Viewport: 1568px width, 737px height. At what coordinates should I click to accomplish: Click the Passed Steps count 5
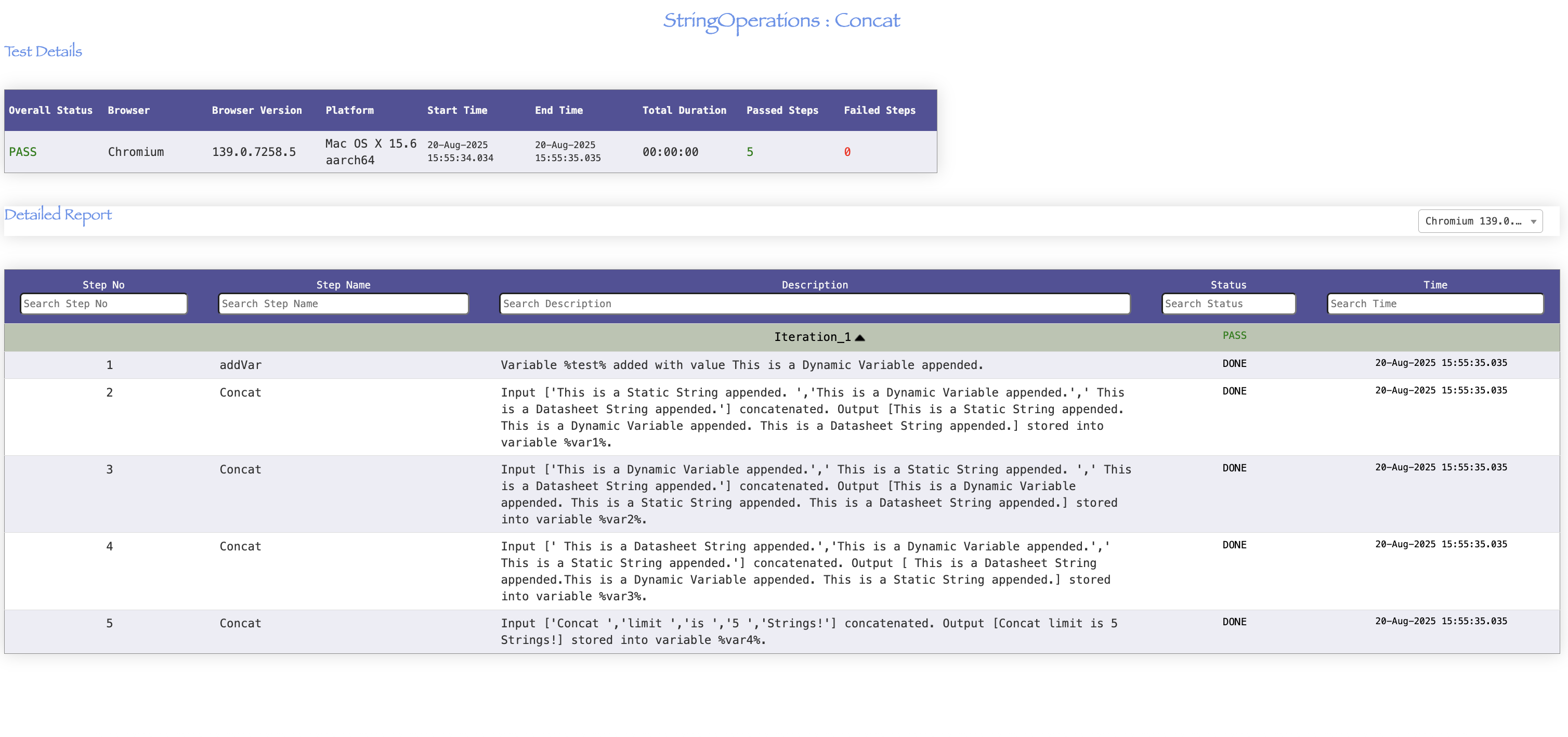click(x=750, y=152)
